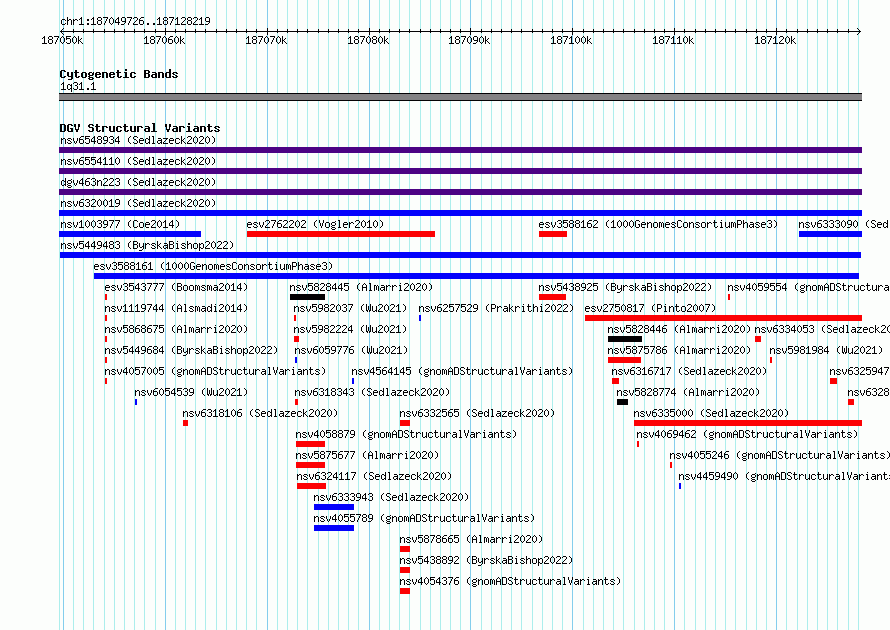Select the black bar under nsv5828446 (Almarri2020)
890x630 pixels.
[625, 339]
